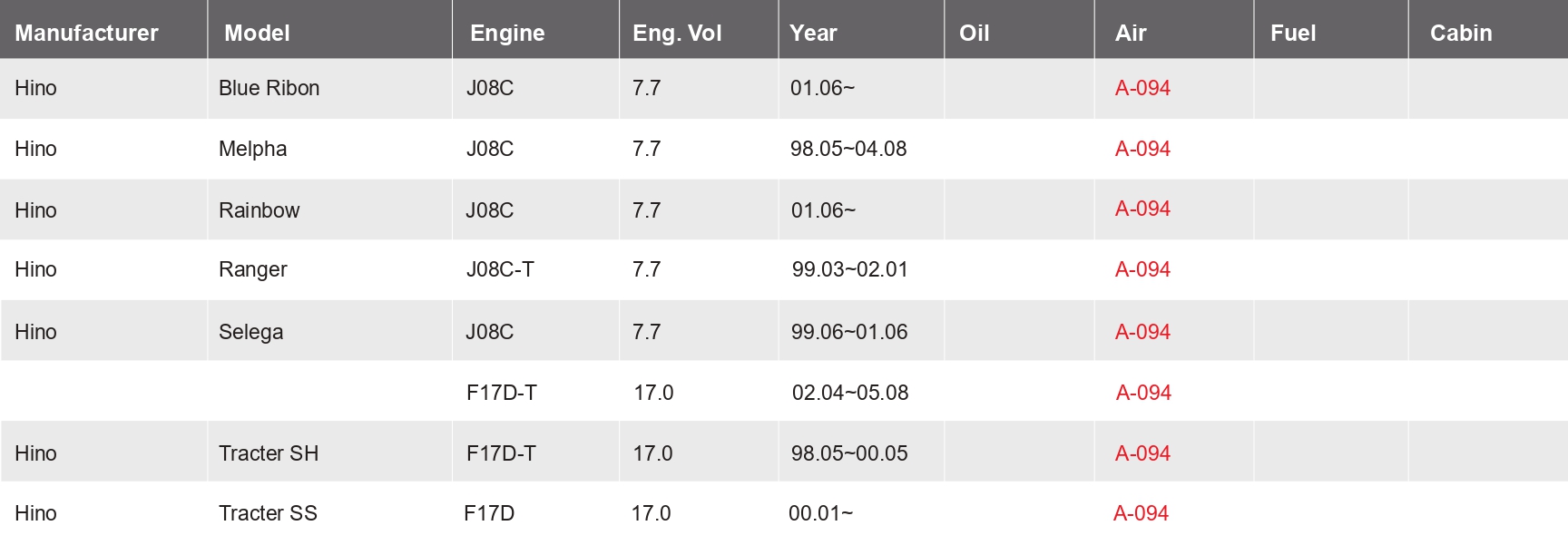
Task: Open A-094 link for Tracter SH
Action: click(1142, 453)
